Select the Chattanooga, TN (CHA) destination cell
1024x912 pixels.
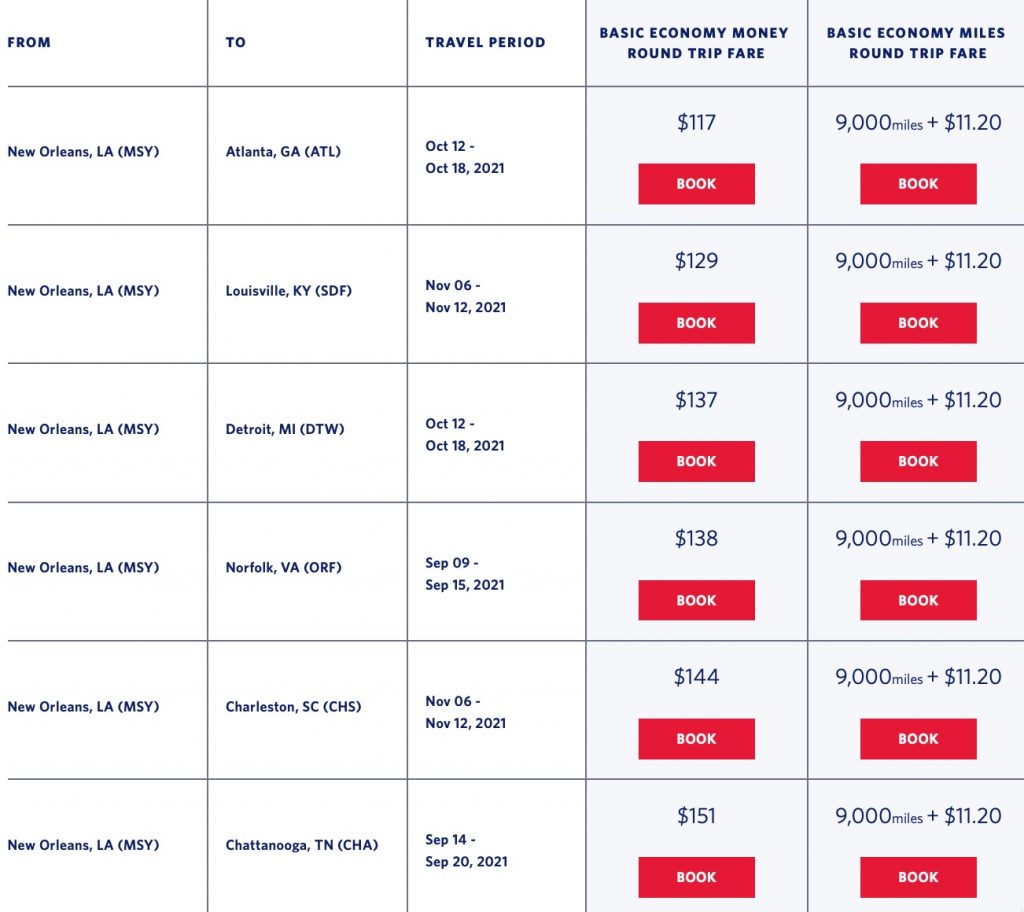(x=302, y=846)
